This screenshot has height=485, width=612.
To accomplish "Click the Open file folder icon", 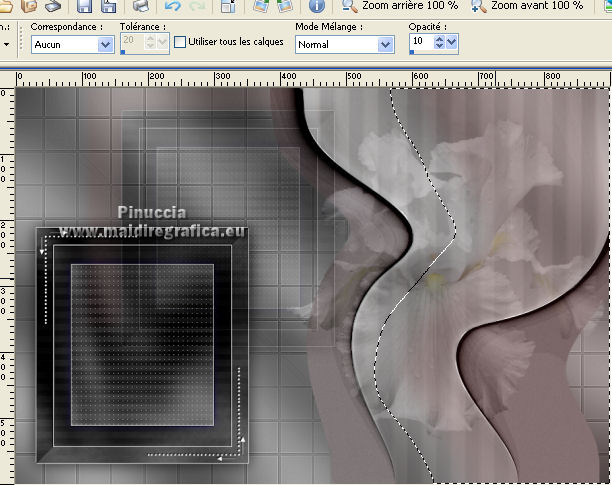I will tap(5, 5).
